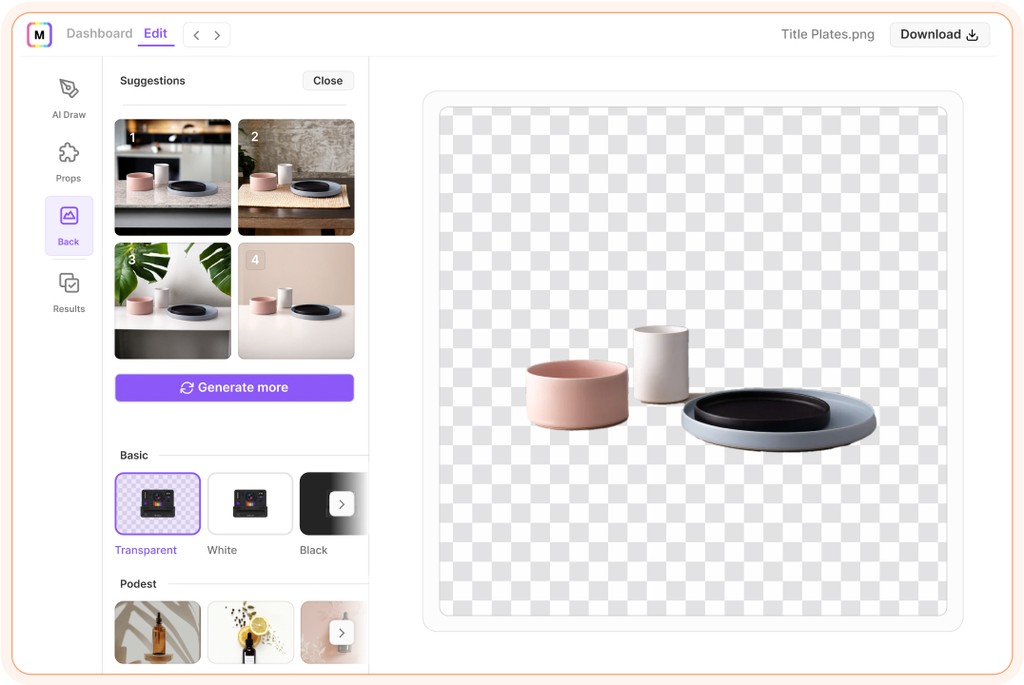The height and width of the screenshot is (685, 1024).
Task: Click the Transparent label text
Action: point(146,550)
